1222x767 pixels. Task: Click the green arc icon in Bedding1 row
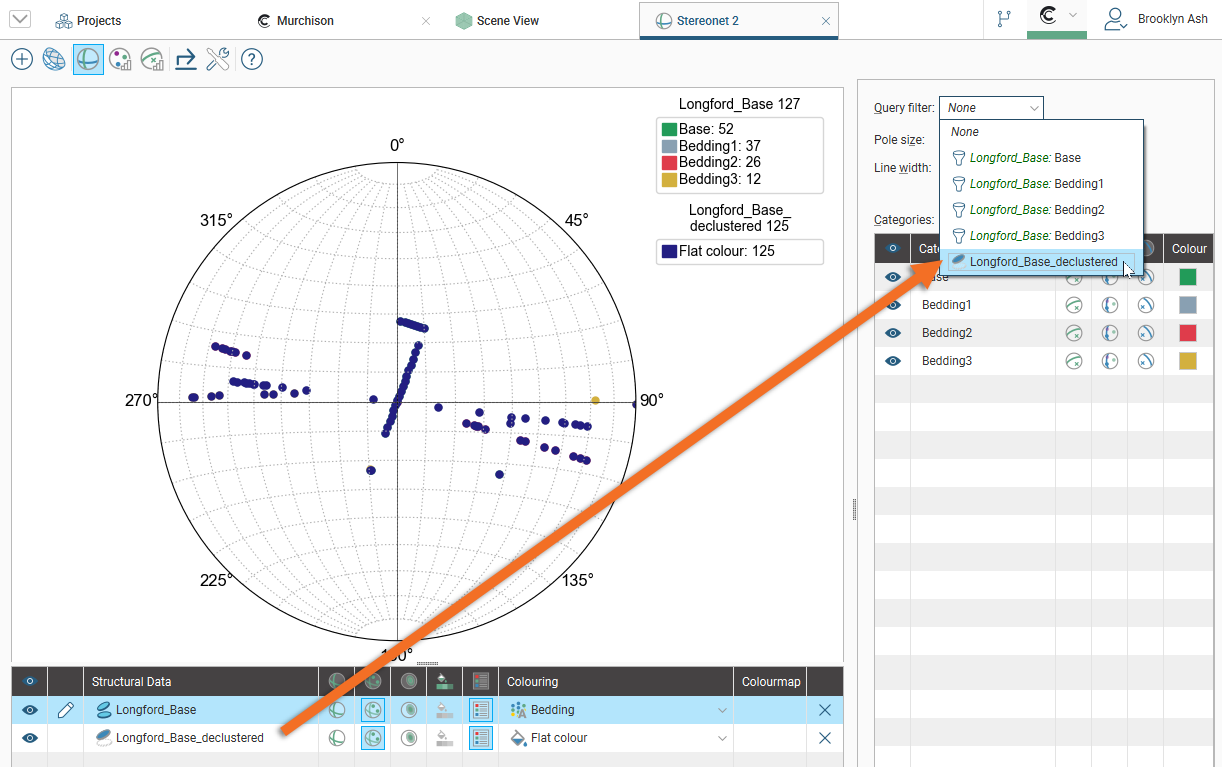pyautogui.click(x=1074, y=305)
